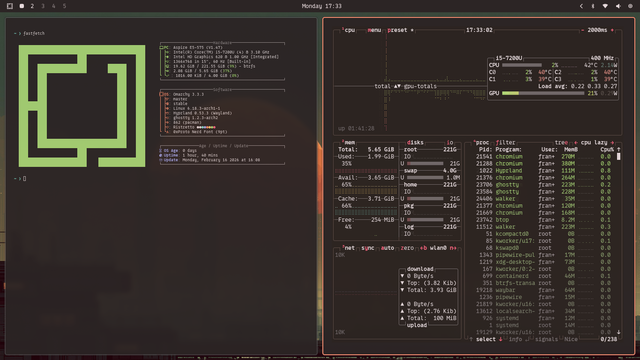Click the process list scrollbar handle
640x360 pixels.
point(618,156)
